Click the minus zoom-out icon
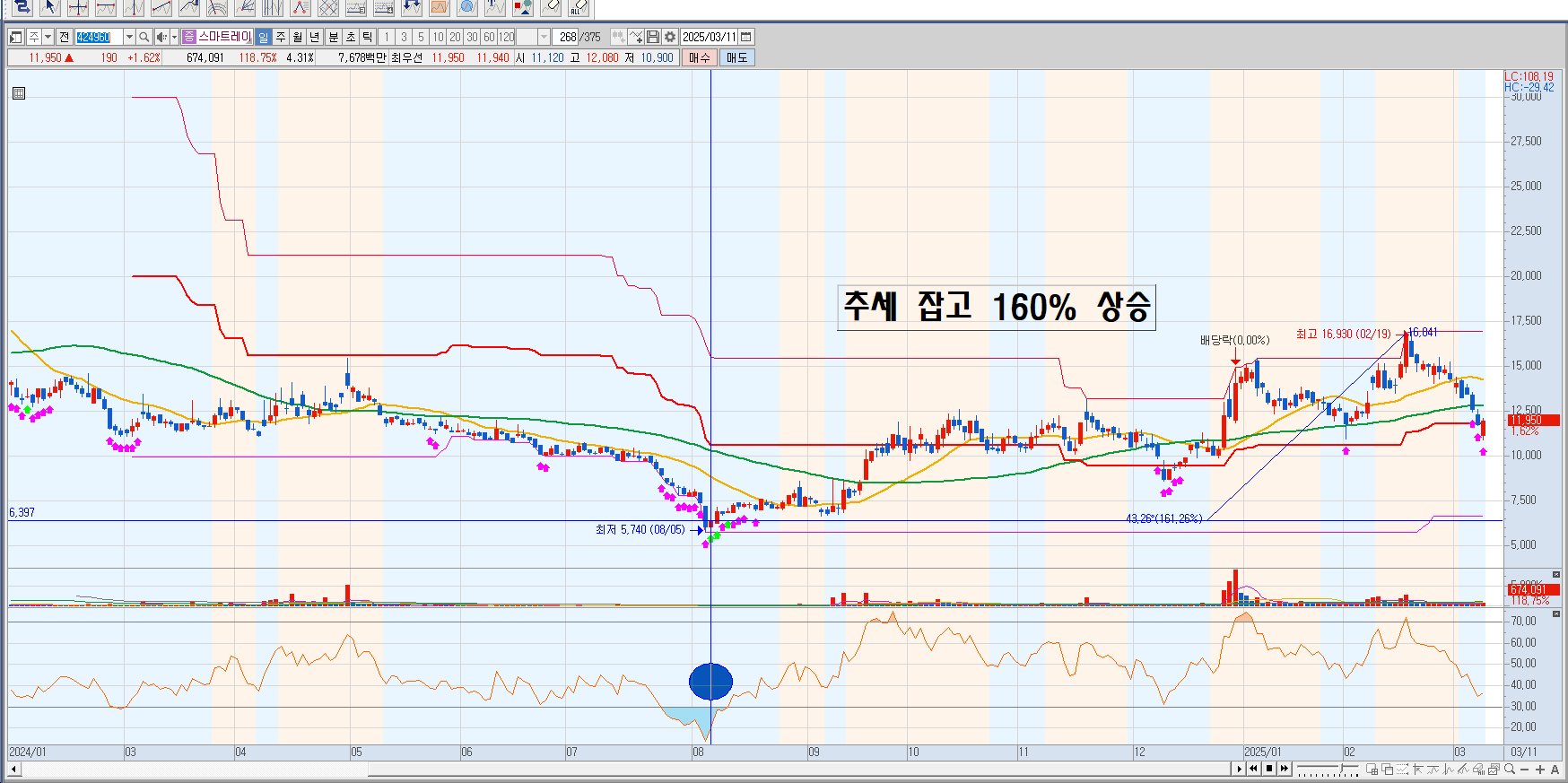 (x=1524, y=770)
